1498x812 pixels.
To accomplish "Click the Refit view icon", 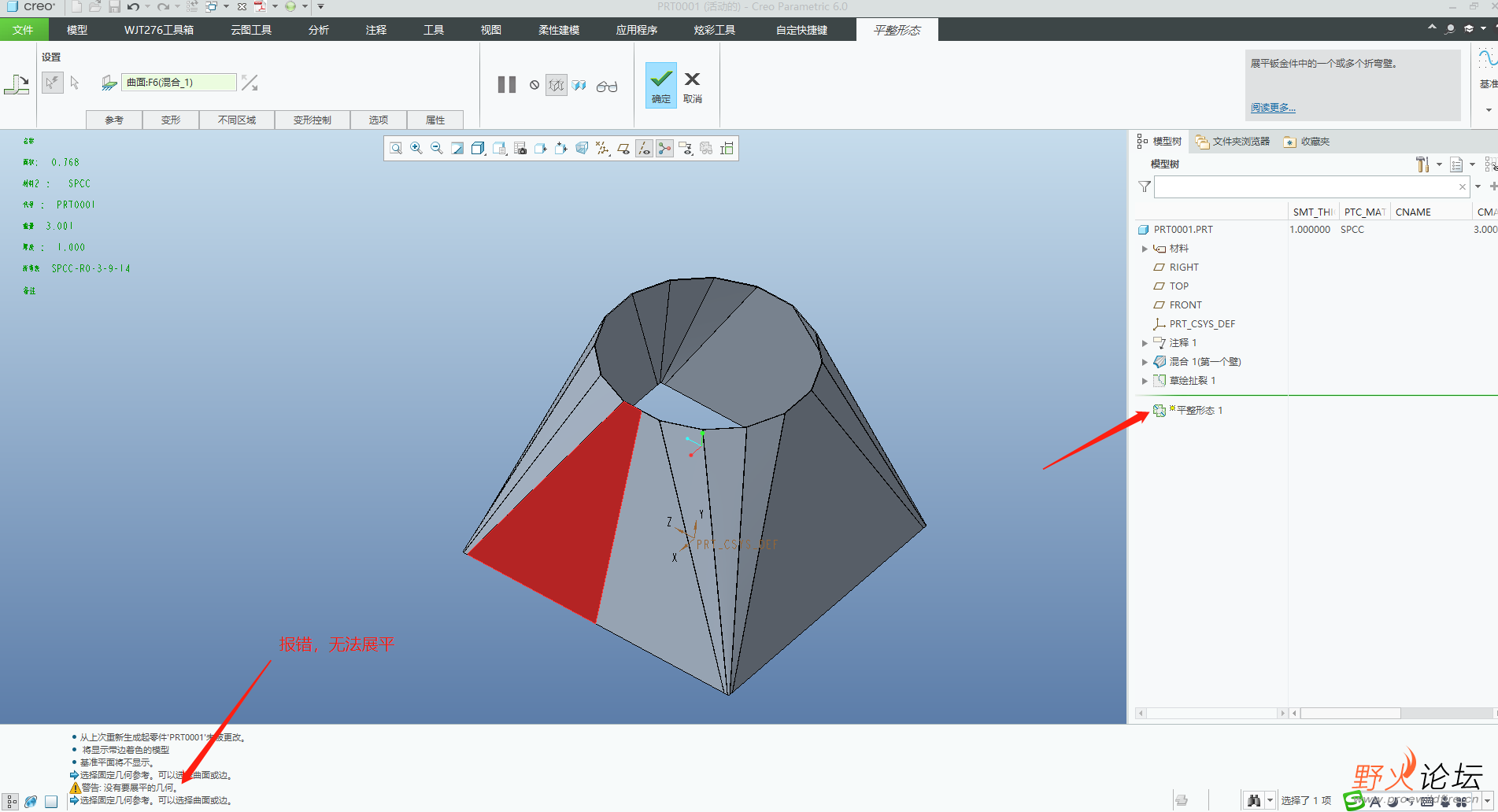I will 396,149.
